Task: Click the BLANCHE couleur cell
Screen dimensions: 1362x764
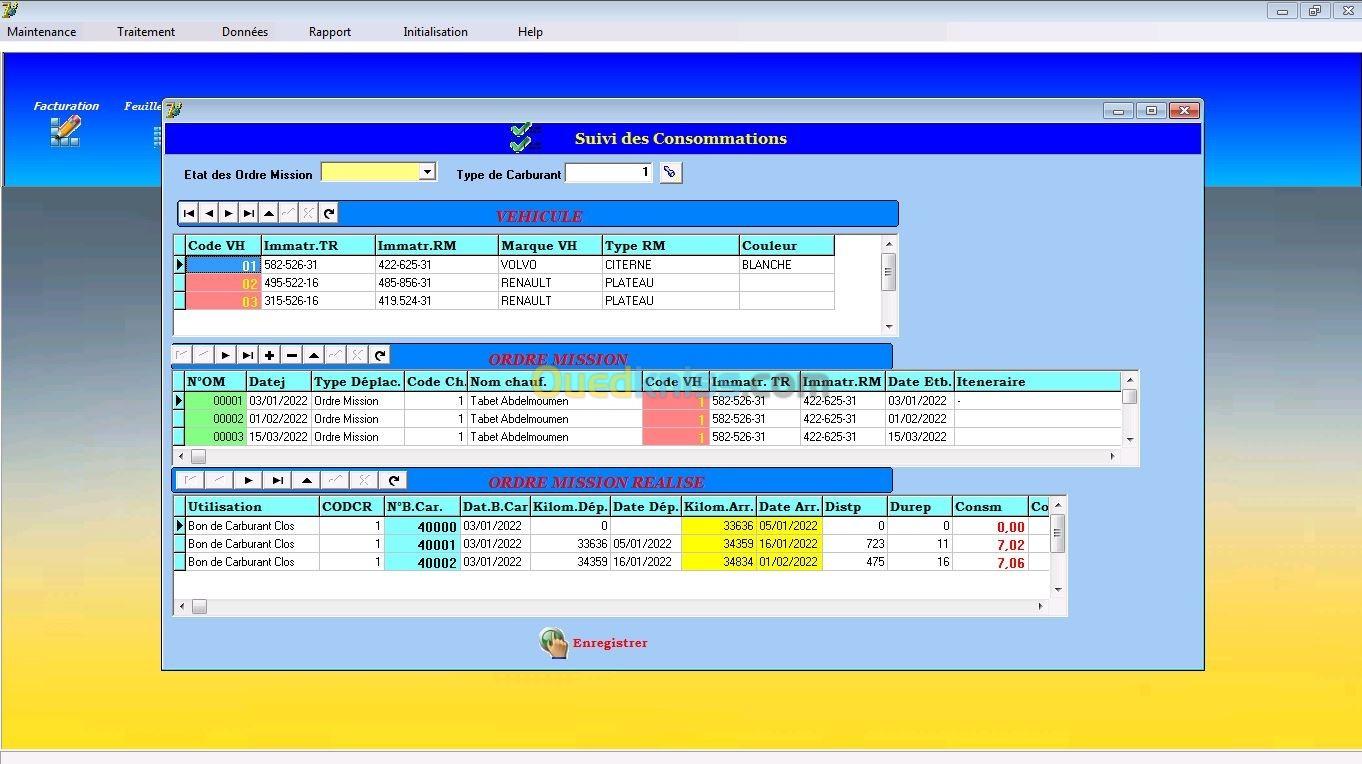Action: pyautogui.click(x=787, y=265)
